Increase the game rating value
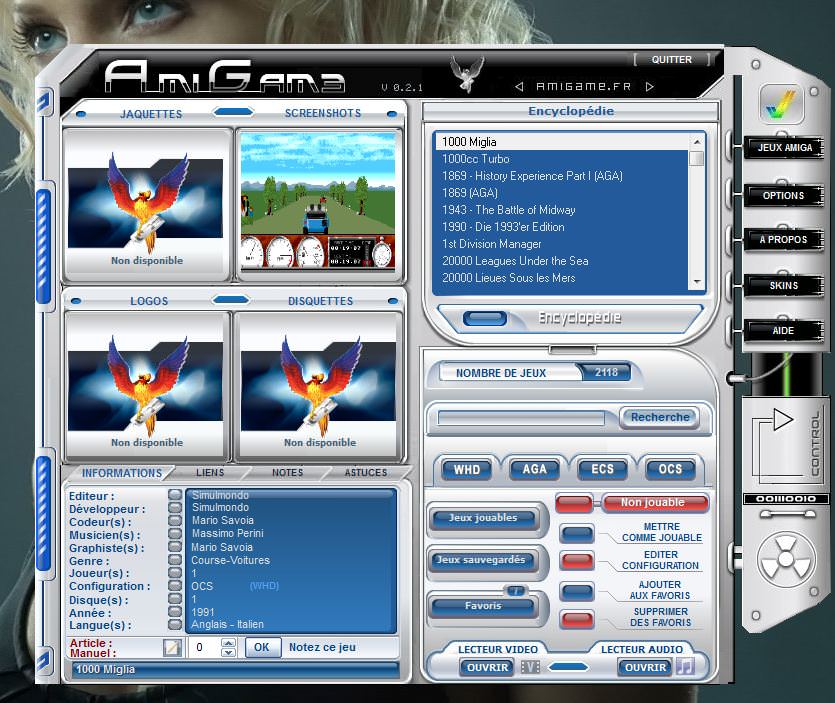This screenshot has width=835, height=703. (228, 643)
